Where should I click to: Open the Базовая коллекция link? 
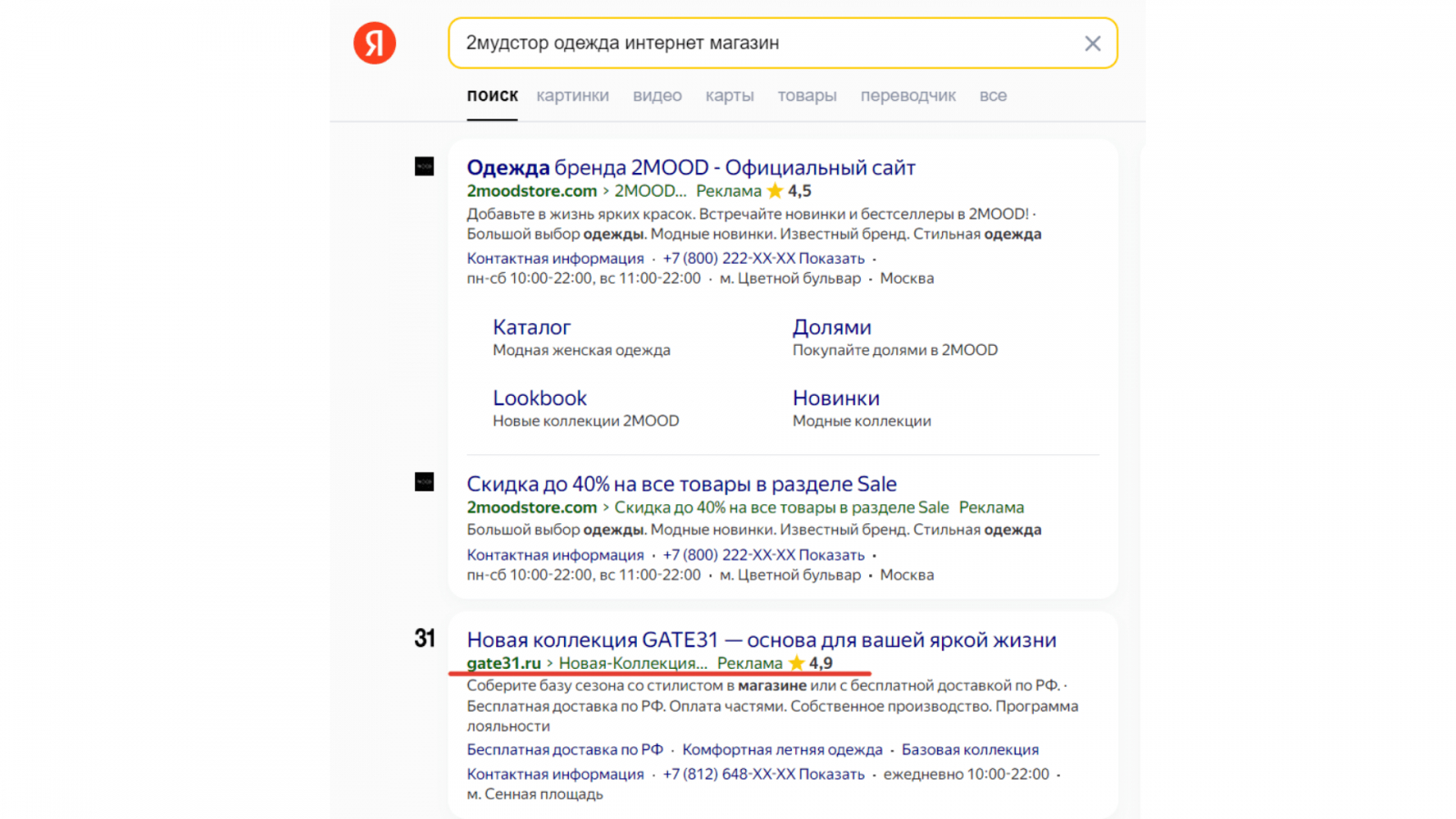point(970,750)
